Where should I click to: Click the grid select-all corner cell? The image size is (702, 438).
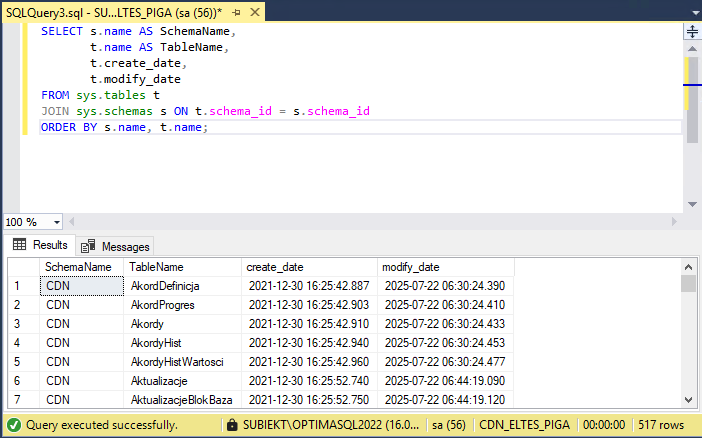pos(24,267)
